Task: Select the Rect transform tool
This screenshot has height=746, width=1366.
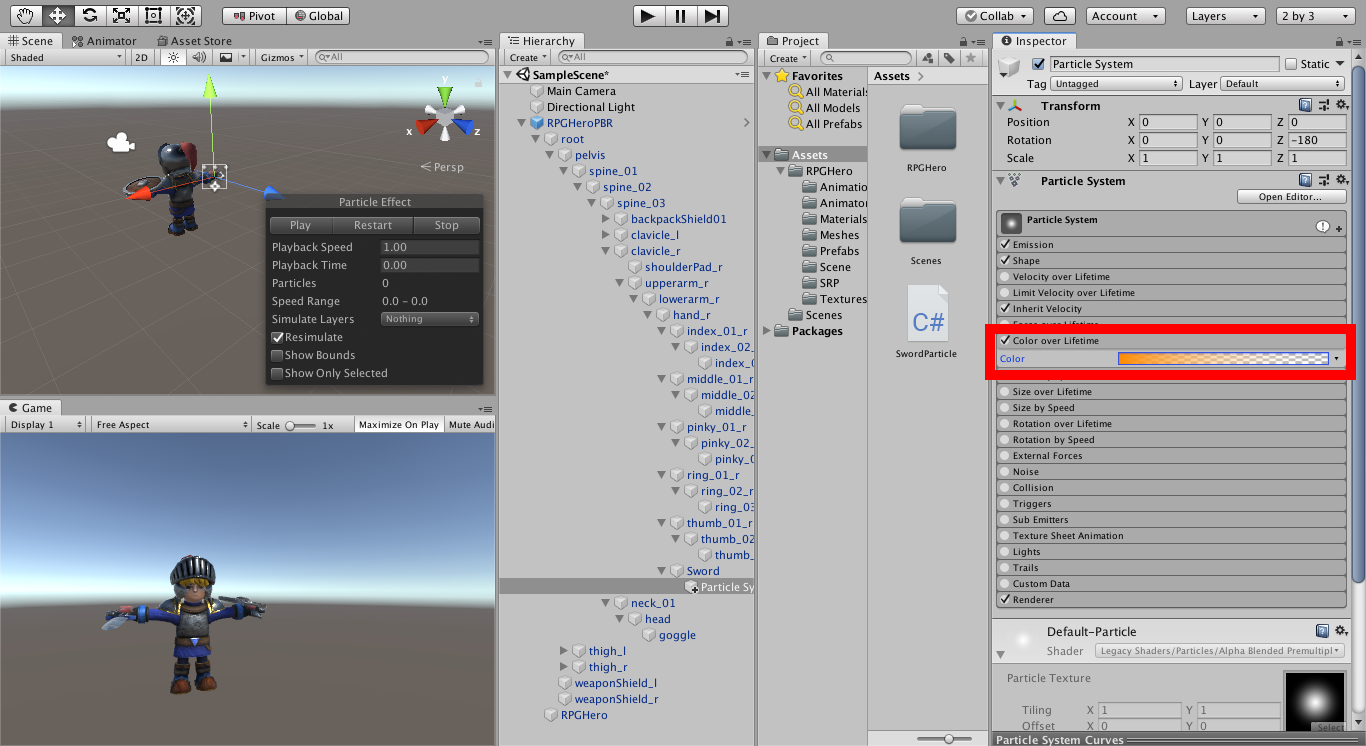Action: (153, 16)
